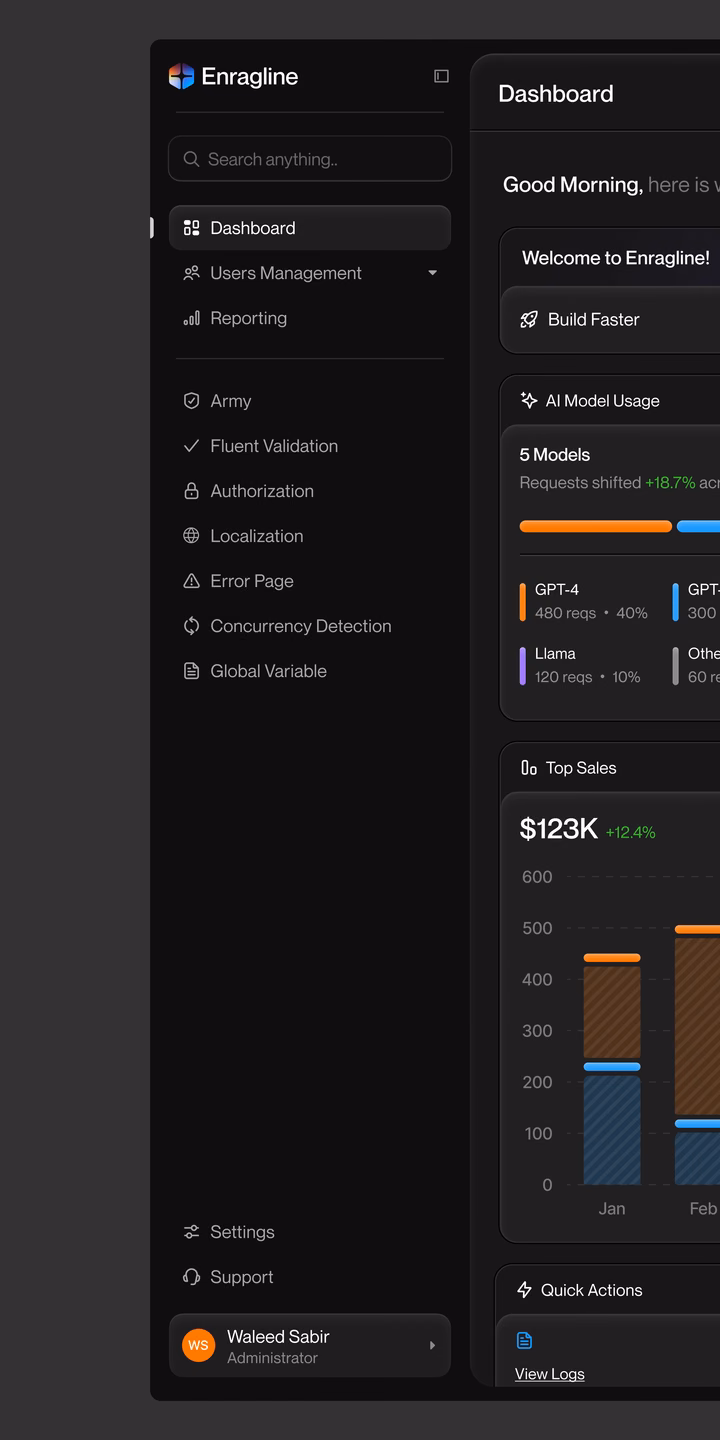720x1440 pixels.
Task: Click the Good Morning greeting
Action: click(x=573, y=185)
